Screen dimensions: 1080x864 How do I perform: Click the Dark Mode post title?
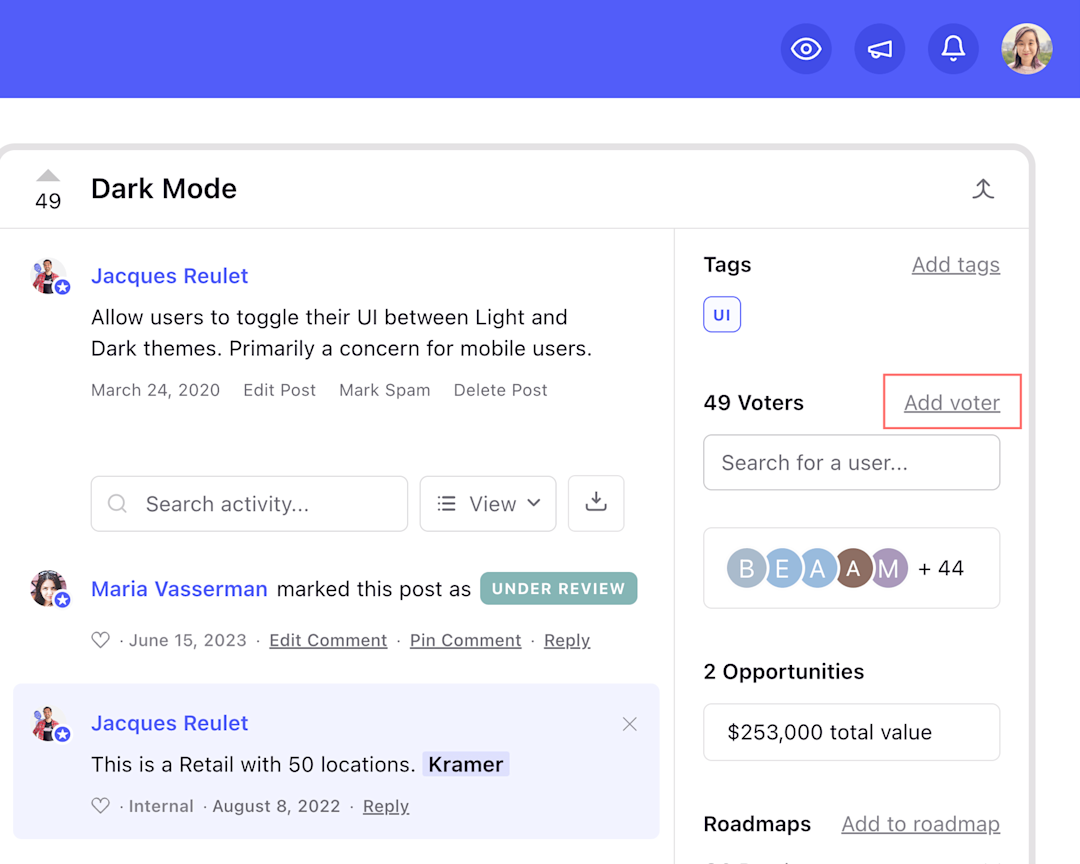164,188
